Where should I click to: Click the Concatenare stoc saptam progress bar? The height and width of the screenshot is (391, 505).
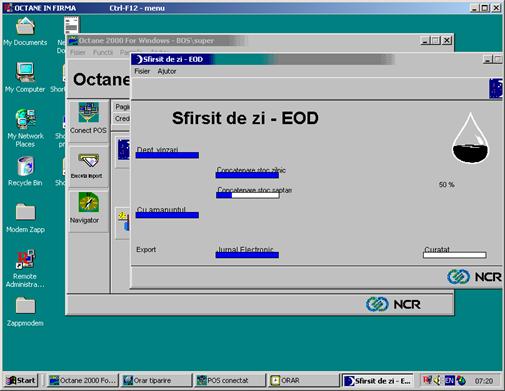(248, 196)
